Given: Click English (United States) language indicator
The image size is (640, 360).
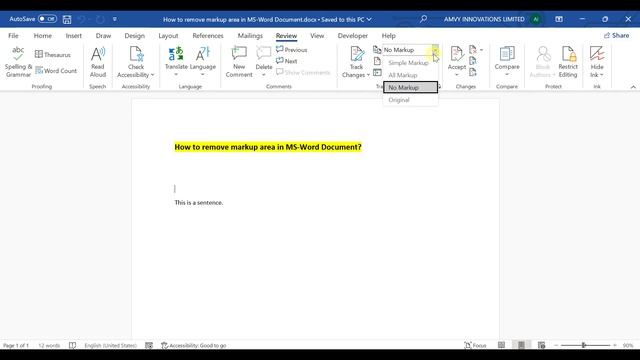Looking at the screenshot, I should (111, 345).
